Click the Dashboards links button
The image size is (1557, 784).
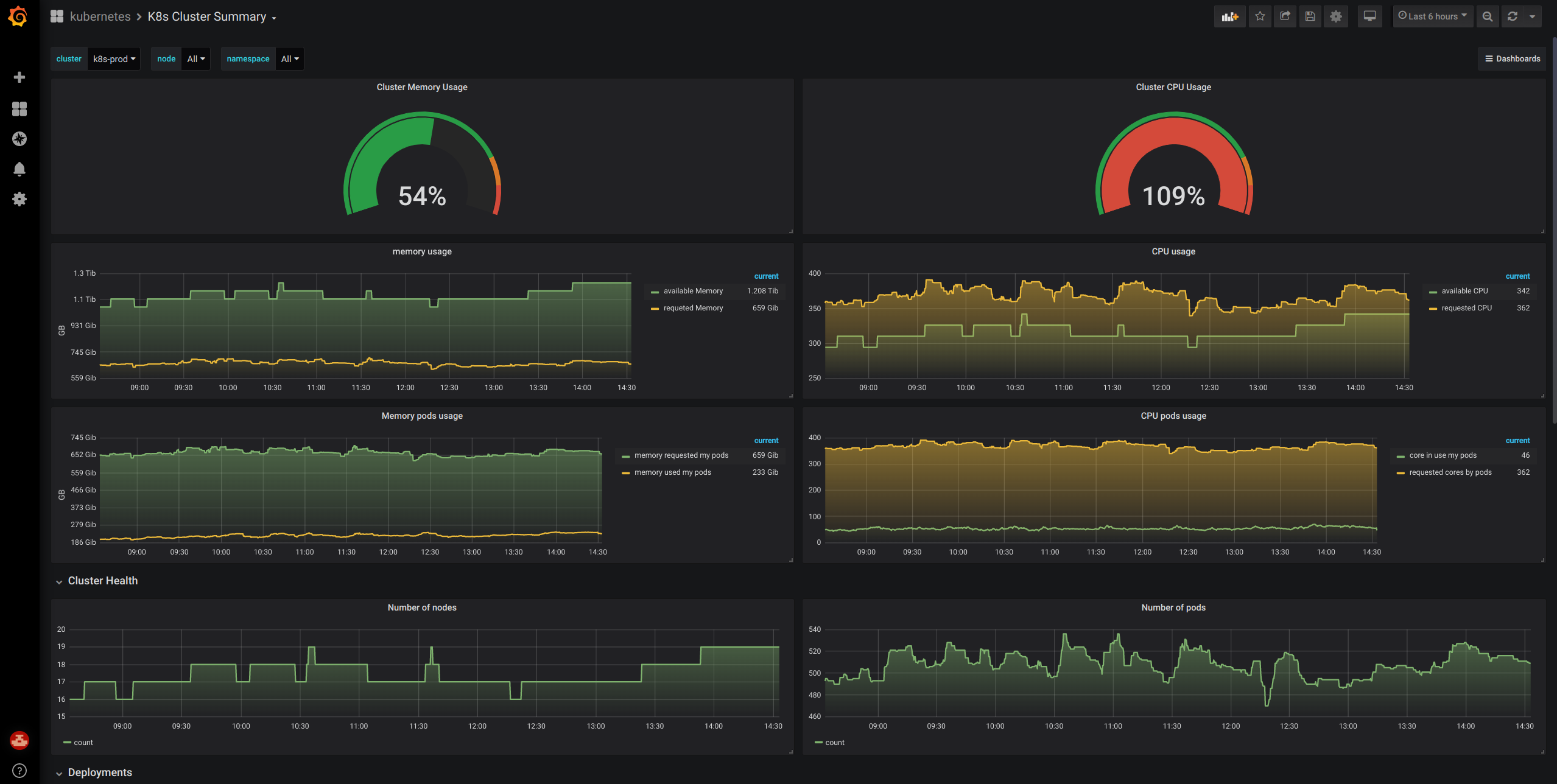point(1512,59)
